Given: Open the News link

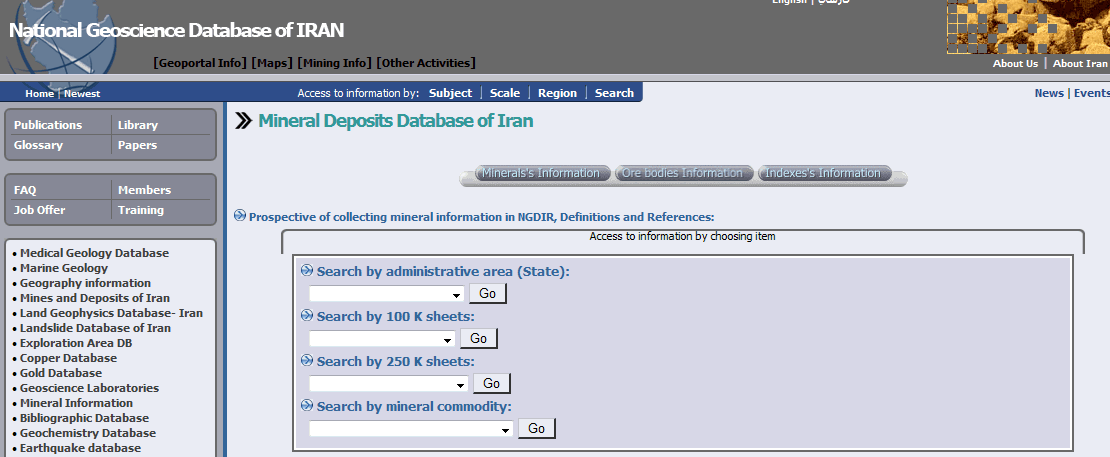Looking at the screenshot, I should click(1048, 93).
